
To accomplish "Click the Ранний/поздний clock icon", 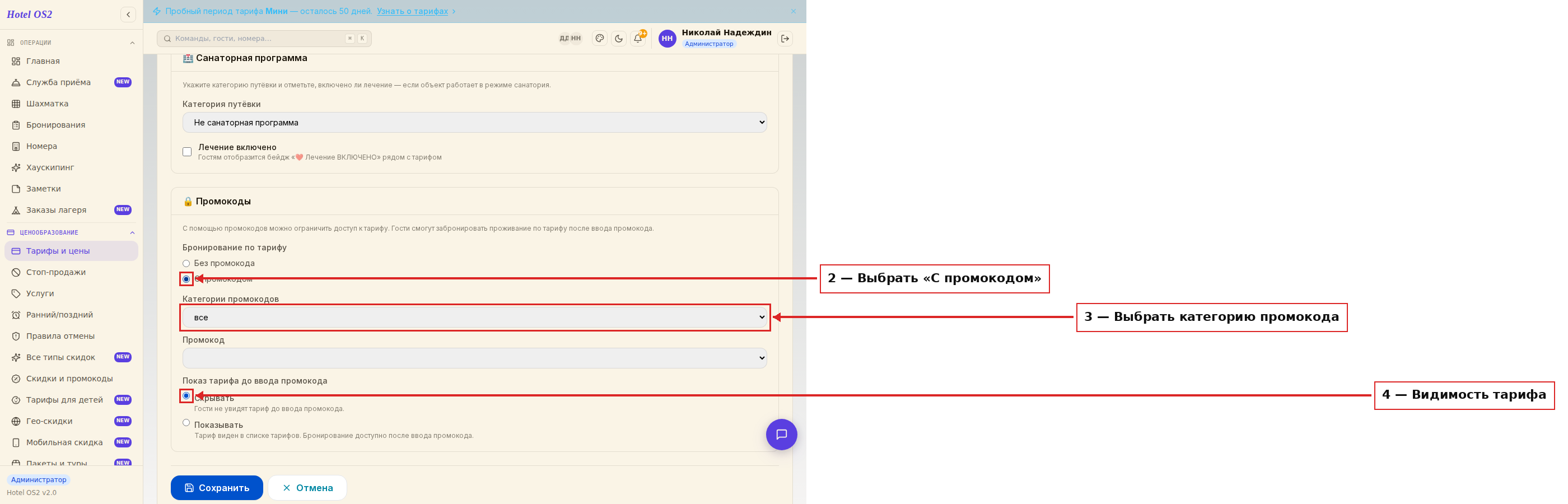I will pyautogui.click(x=16, y=315).
